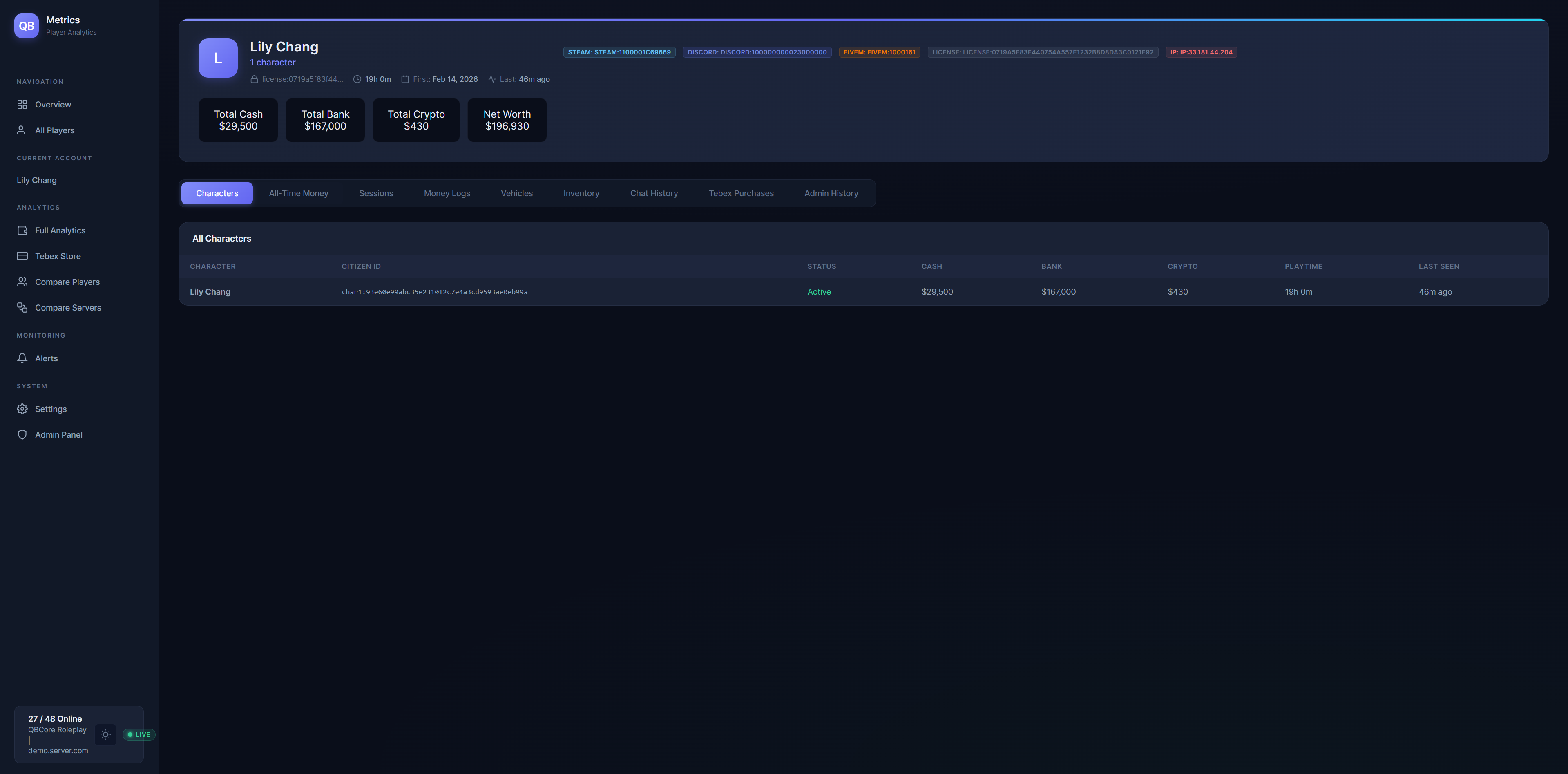Screen dimensions: 1568x774
Task: Switch to the Money Logs tab
Action: pos(447,193)
